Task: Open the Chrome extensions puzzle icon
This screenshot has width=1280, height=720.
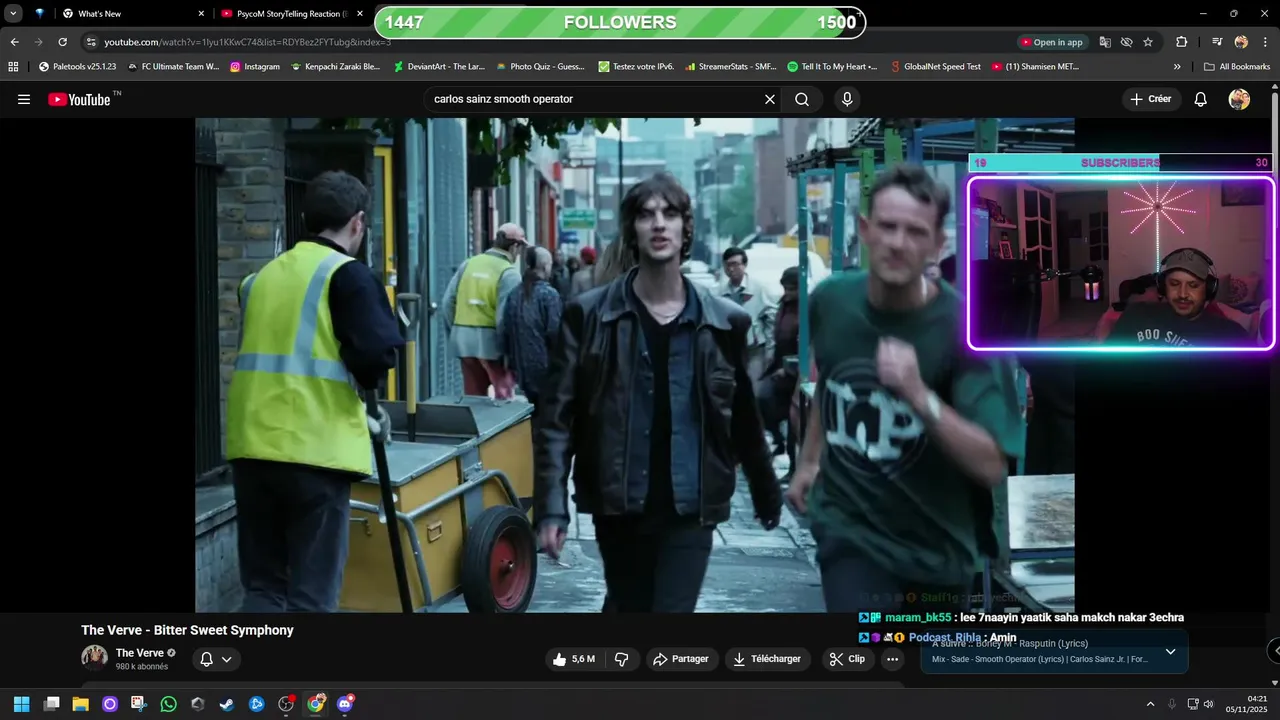Action: pos(1181,42)
